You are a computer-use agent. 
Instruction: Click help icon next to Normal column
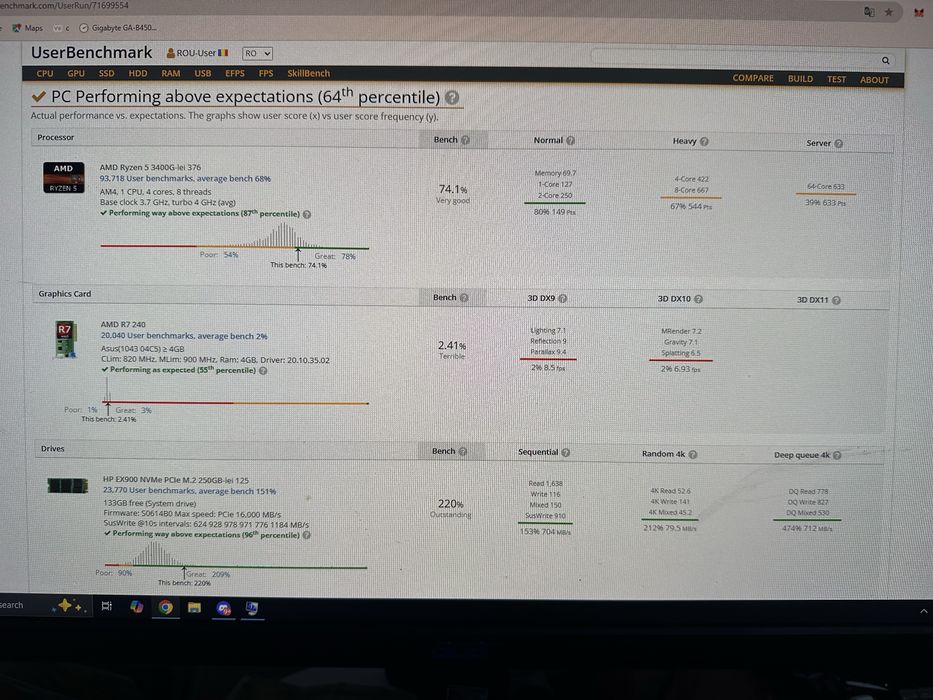(571, 140)
